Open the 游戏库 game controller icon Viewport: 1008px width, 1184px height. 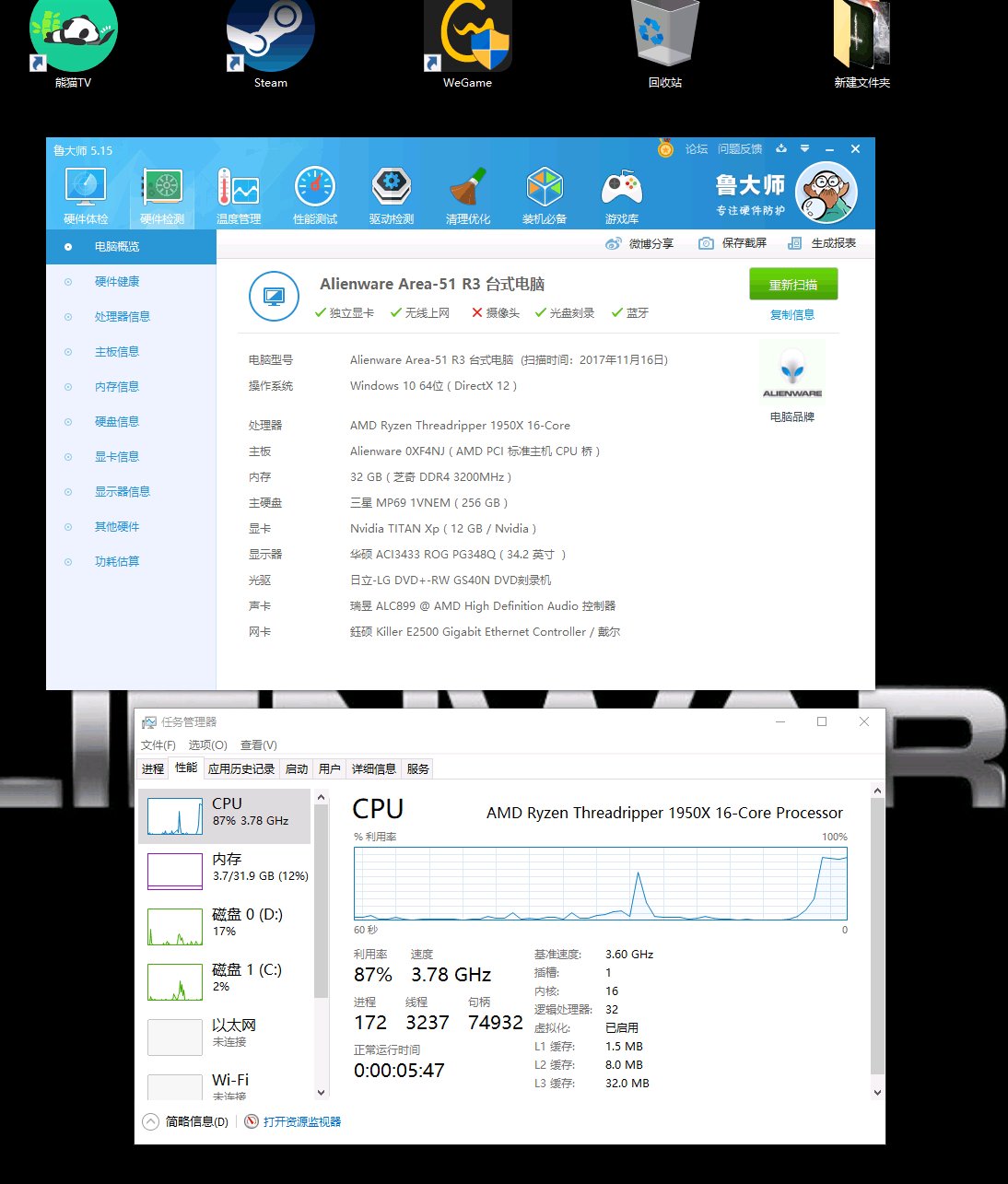[x=622, y=196]
